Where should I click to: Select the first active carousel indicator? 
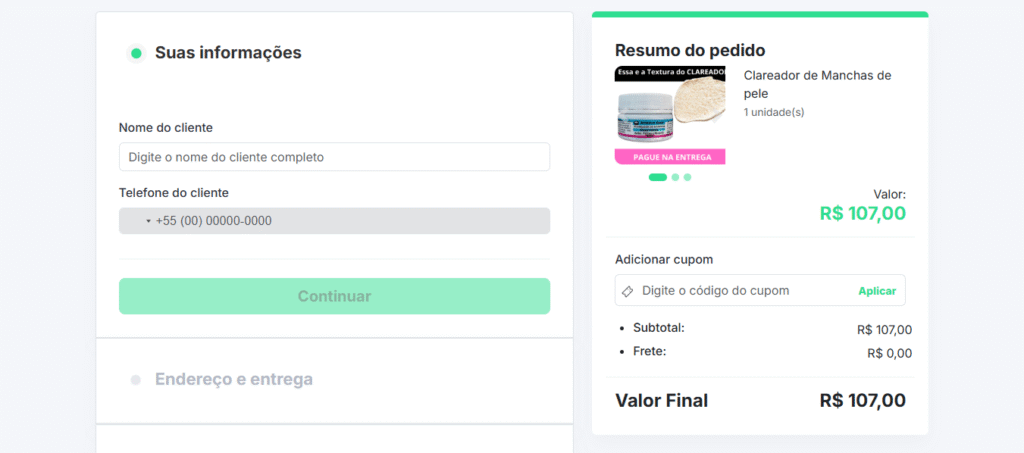(658, 177)
